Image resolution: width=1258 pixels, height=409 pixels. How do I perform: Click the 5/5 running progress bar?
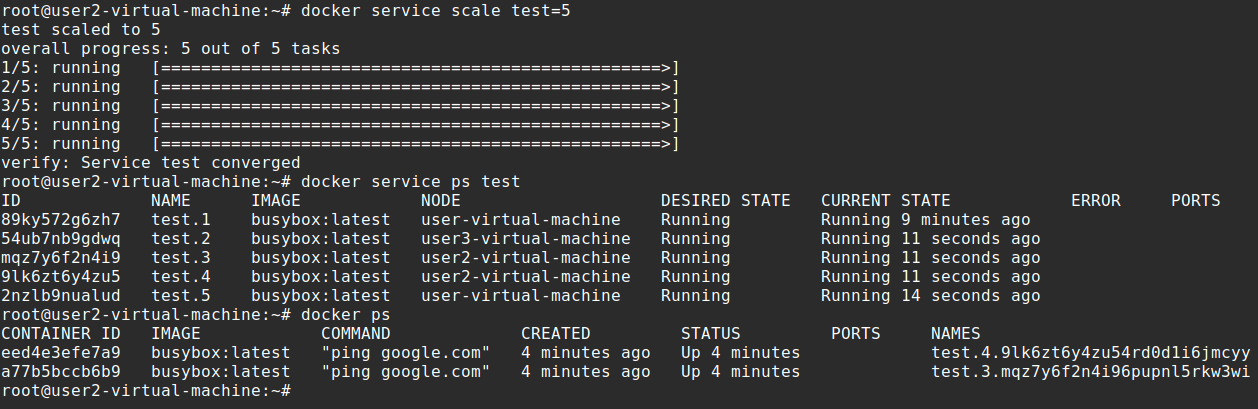coord(415,144)
